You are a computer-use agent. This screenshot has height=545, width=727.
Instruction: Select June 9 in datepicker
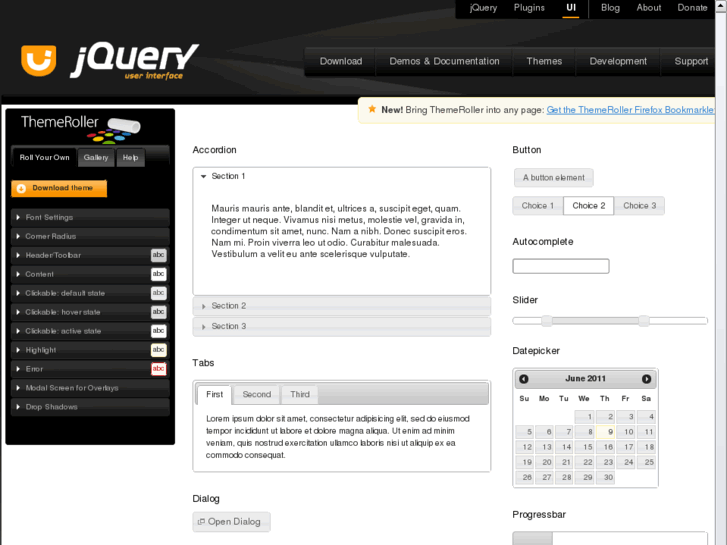point(606,432)
